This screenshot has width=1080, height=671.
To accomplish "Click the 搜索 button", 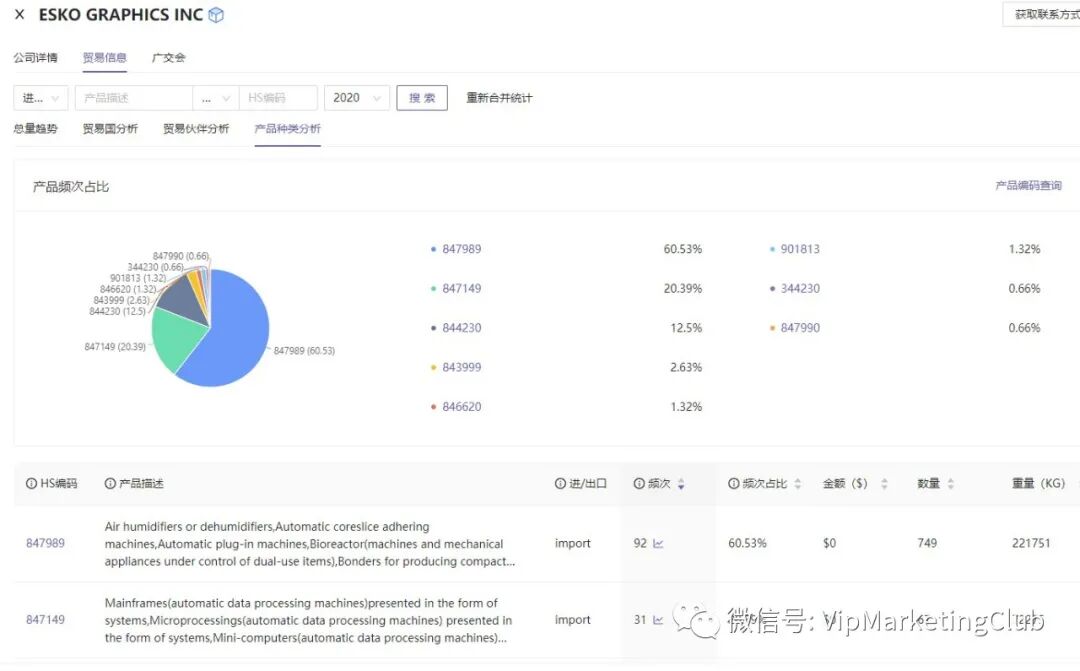I will pos(422,98).
